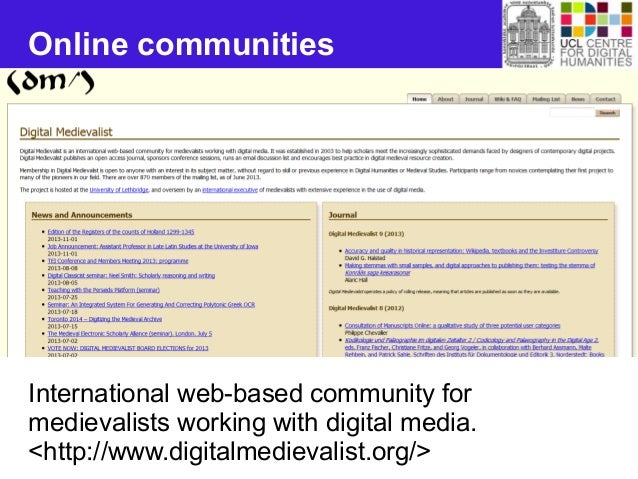The height and width of the screenshot is (479, 638).
Task: Open Edition of the Registers of counts of Holland link
Action: (121, 232)
